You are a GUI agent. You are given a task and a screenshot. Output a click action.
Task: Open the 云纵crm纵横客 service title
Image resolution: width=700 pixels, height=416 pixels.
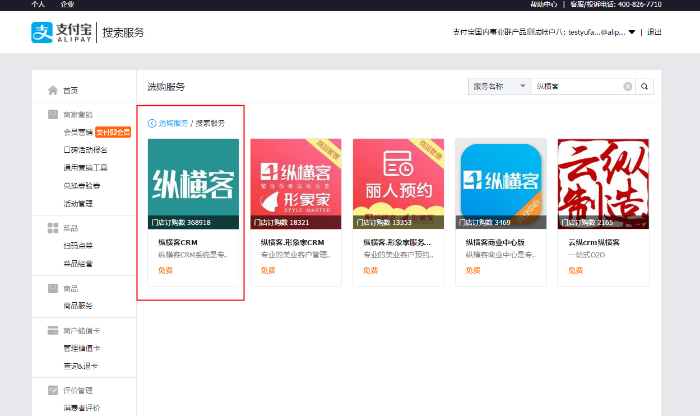pyautogui.click(x=594, y=242)
